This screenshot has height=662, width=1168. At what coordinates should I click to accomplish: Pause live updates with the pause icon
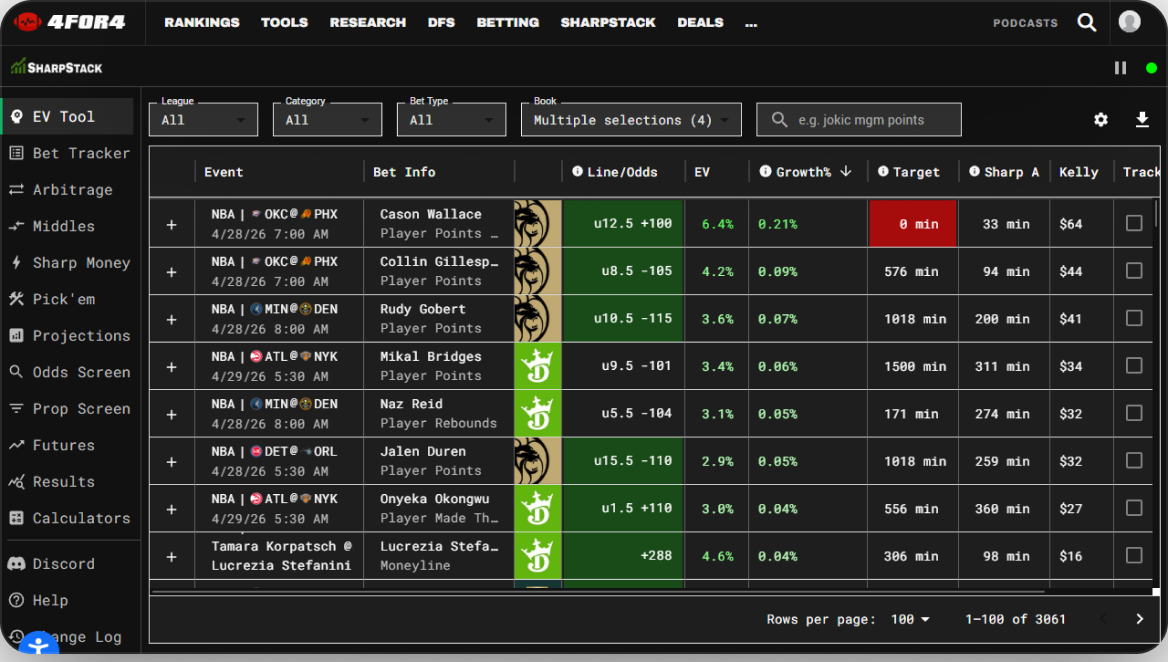point(1120,68)
